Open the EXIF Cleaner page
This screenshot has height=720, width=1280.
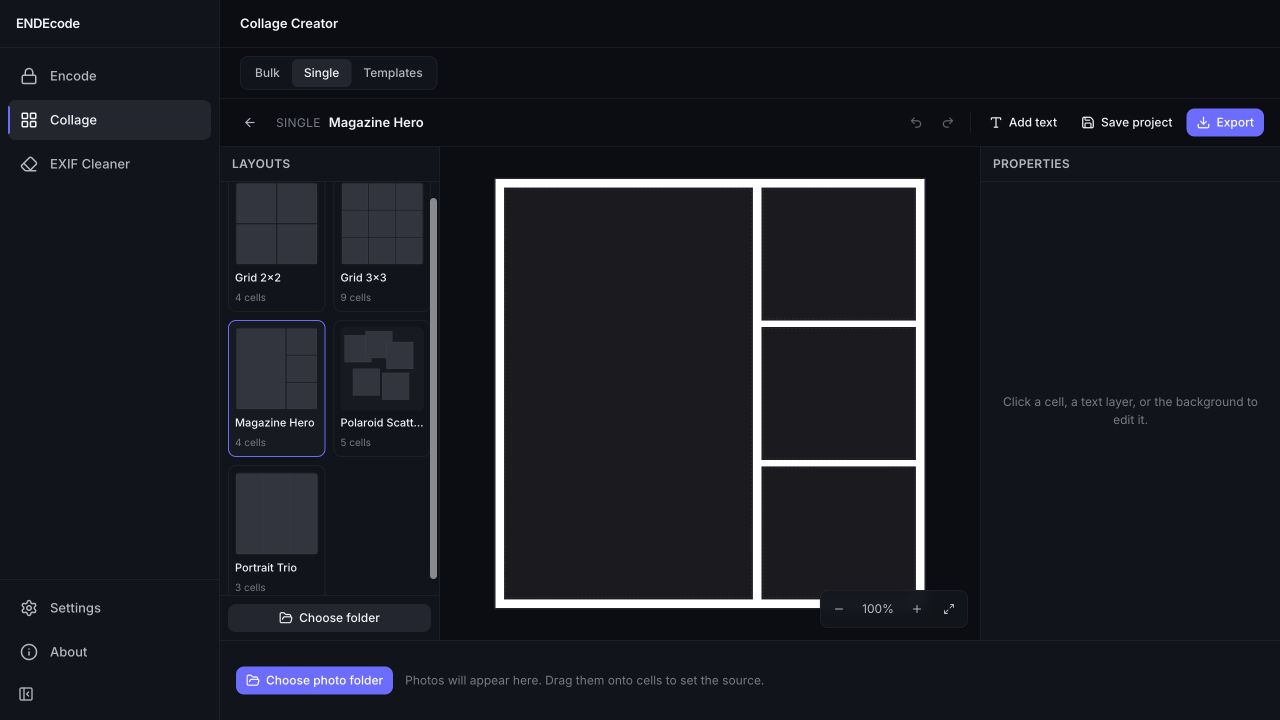point(109,164)
